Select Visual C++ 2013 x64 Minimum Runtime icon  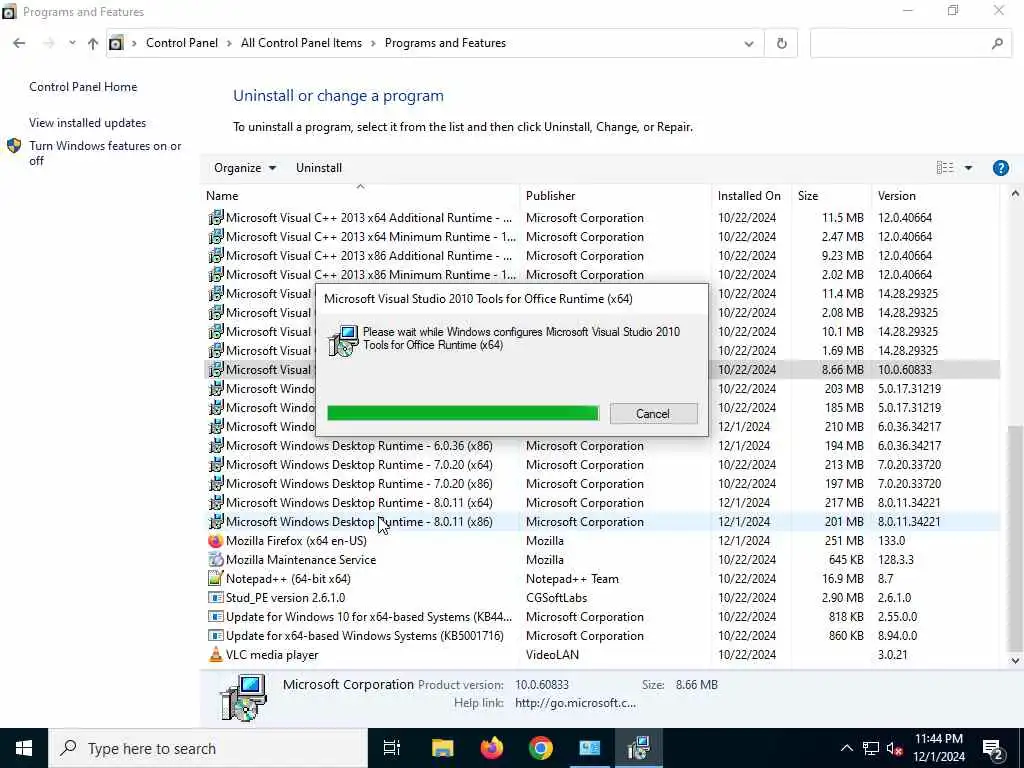[x=216, y=236]
